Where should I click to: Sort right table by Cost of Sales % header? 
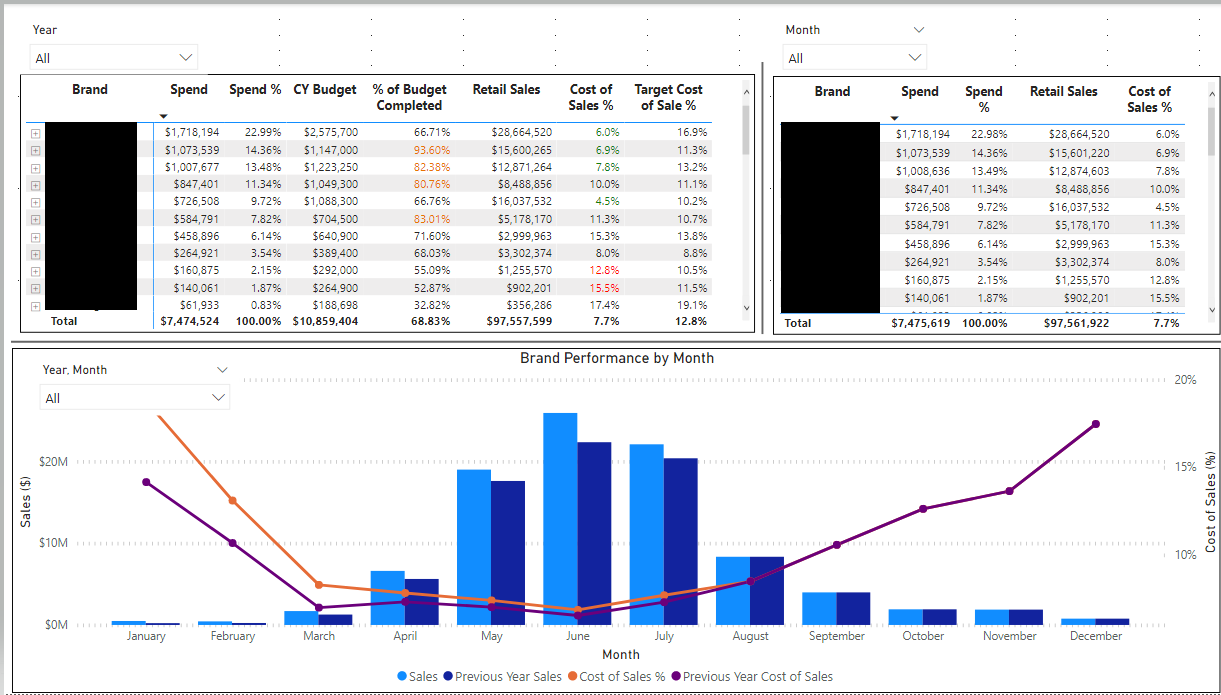click(x=1149, y=99)
